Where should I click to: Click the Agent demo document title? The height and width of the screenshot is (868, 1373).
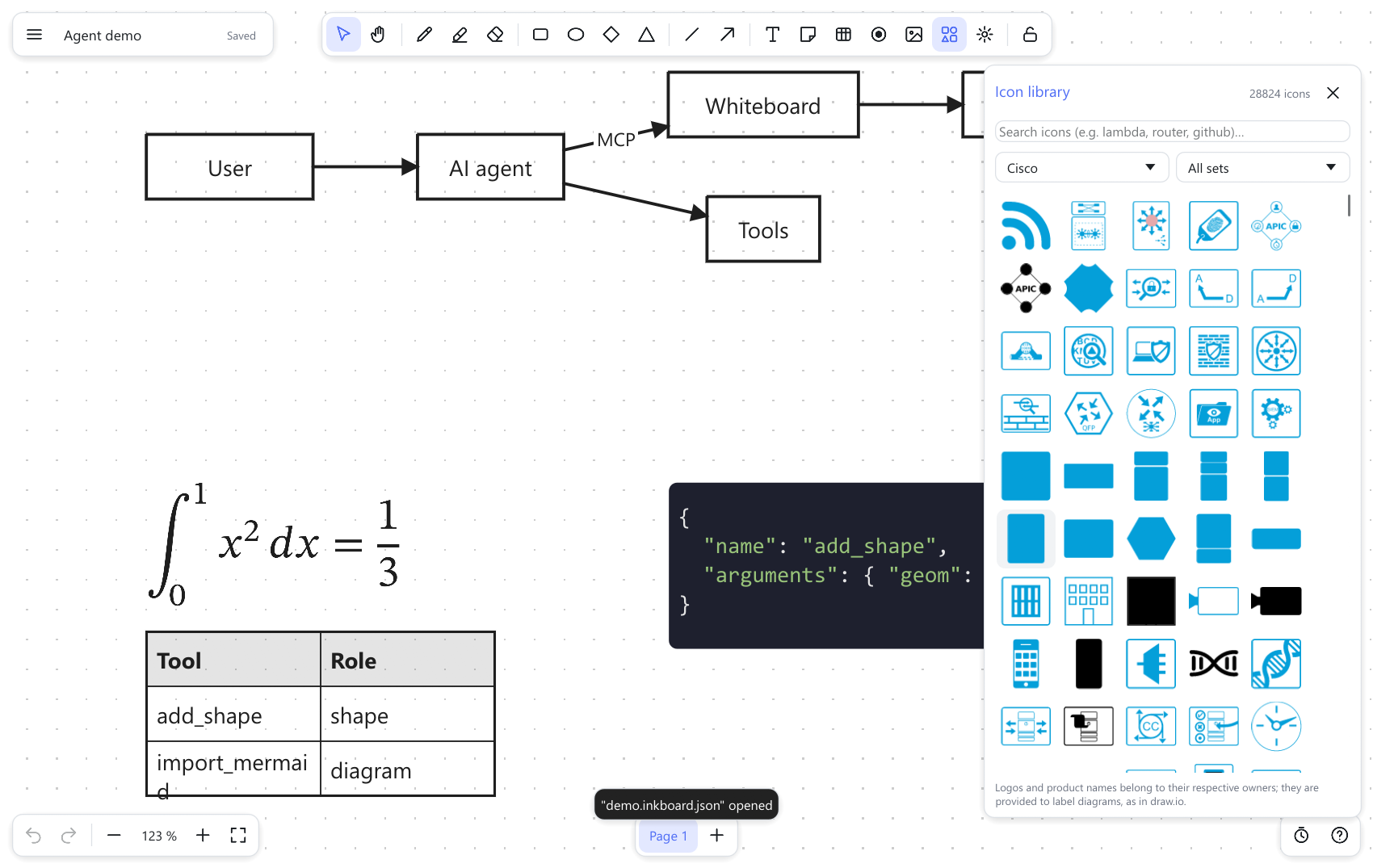pos(103,36)
